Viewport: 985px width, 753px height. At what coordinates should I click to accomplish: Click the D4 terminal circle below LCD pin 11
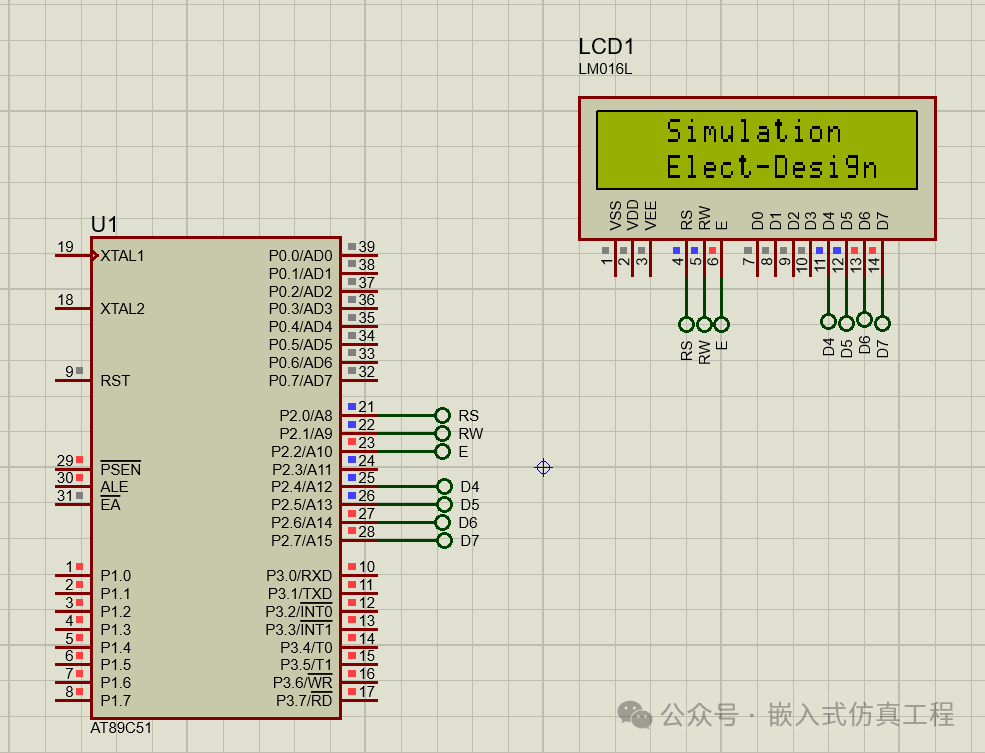tap(829, 322)
